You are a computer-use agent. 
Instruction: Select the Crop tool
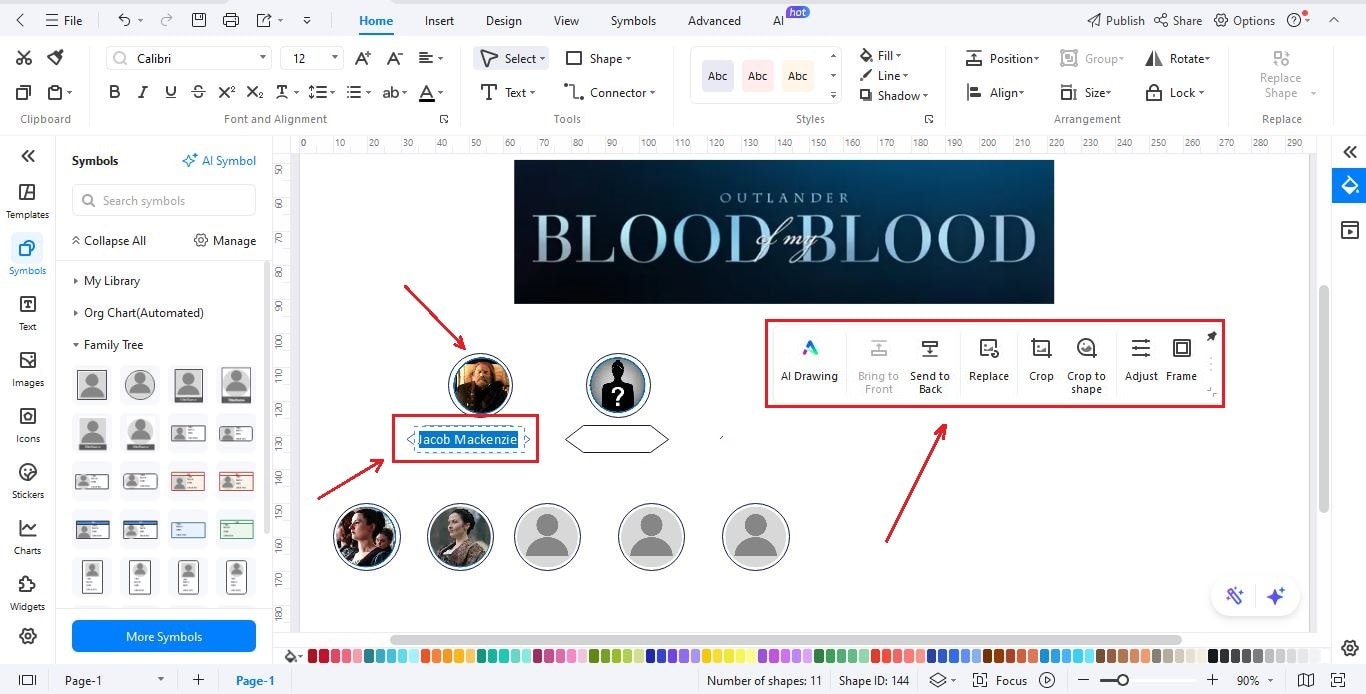point(1041,361)
